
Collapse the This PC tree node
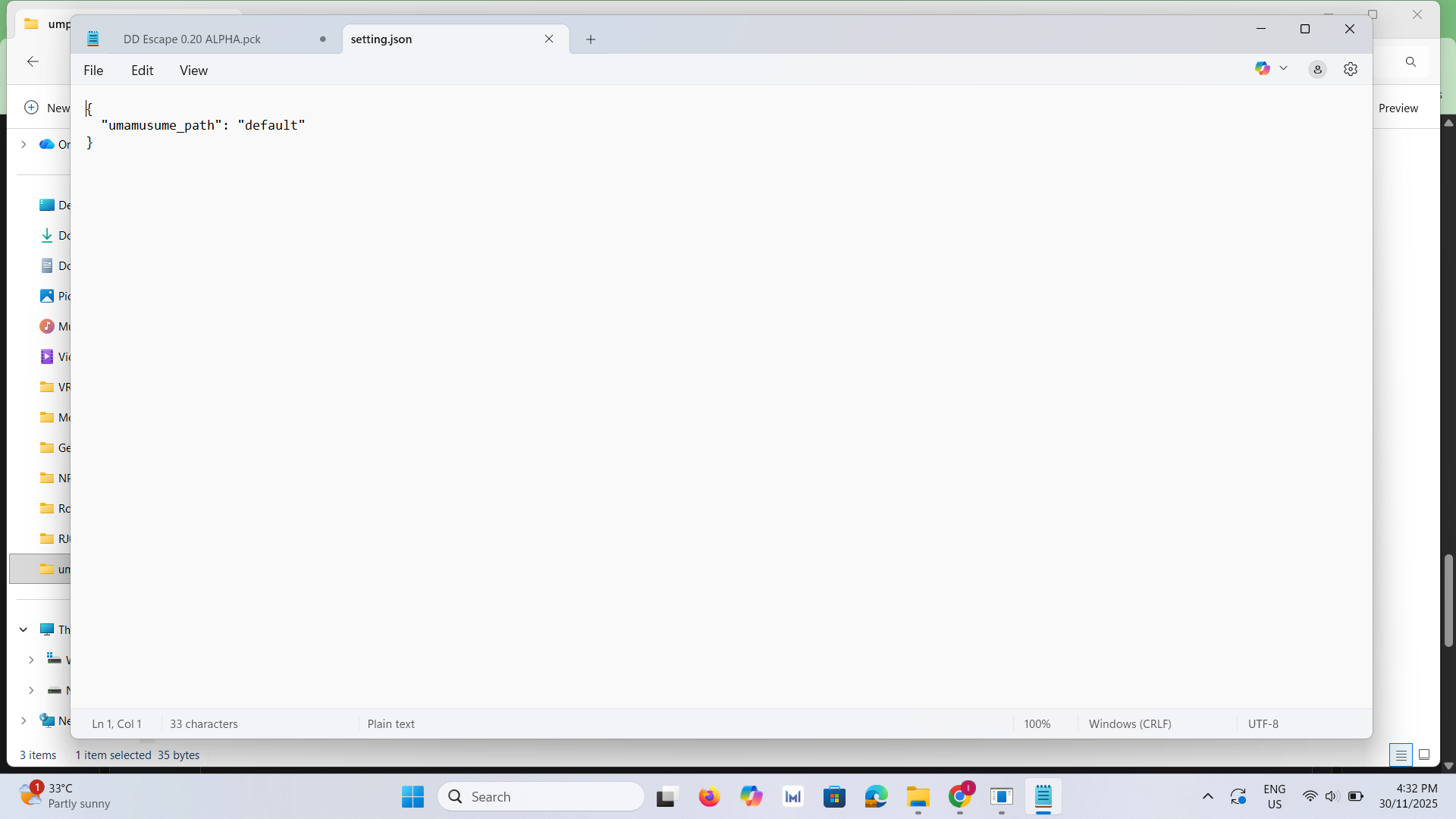(x=24, y=629)
